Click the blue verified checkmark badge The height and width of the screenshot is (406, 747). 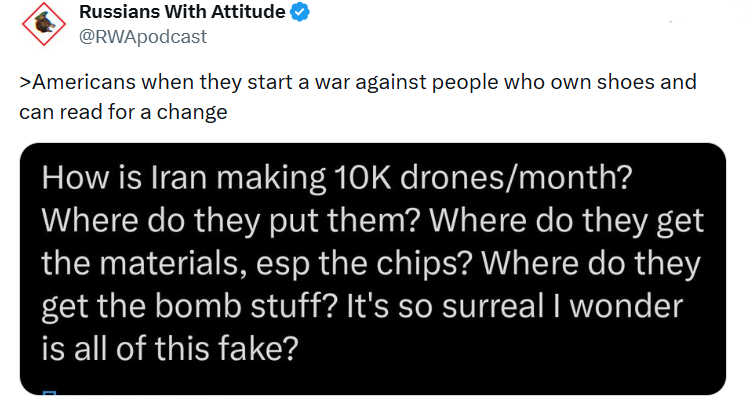tap(300, 12)
